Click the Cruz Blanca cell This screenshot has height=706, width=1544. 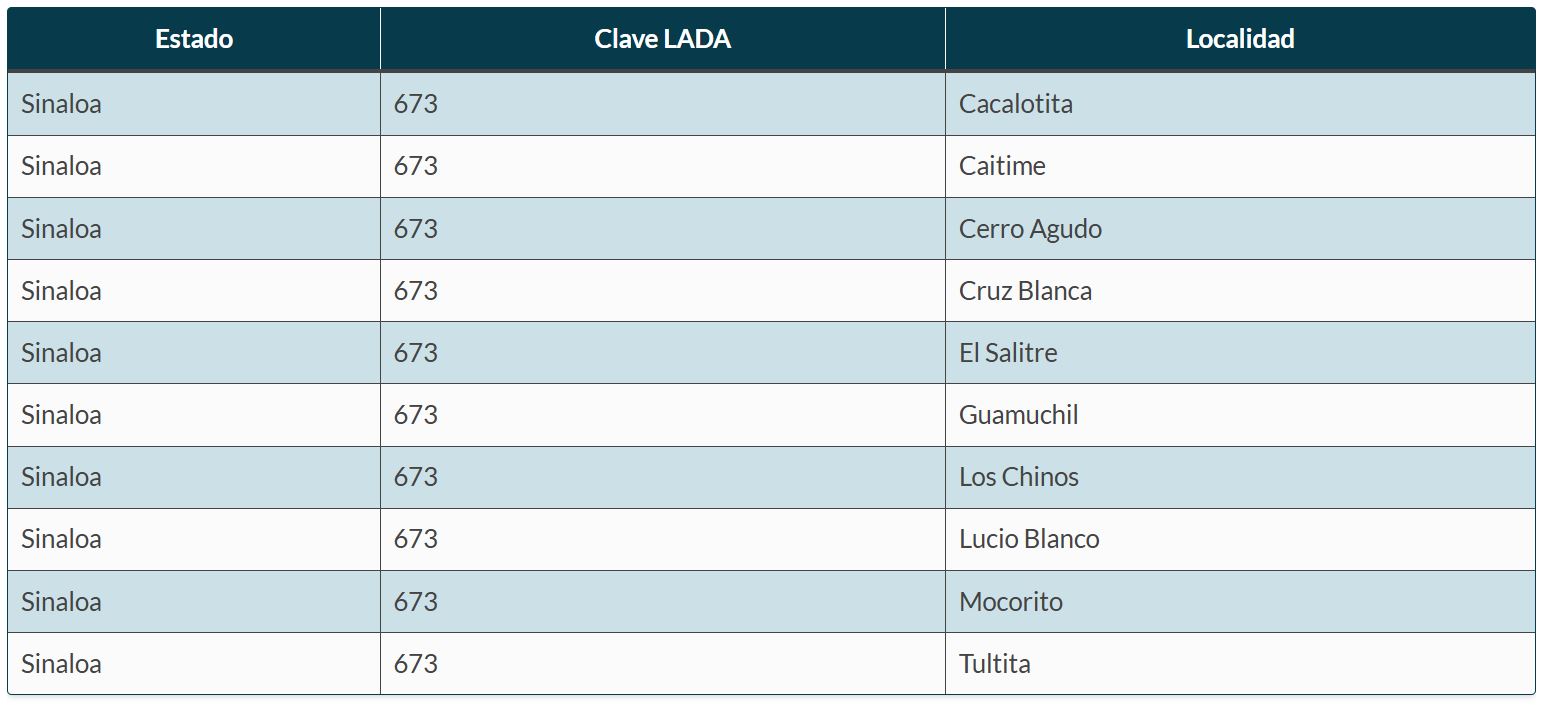coord(1025,291)
